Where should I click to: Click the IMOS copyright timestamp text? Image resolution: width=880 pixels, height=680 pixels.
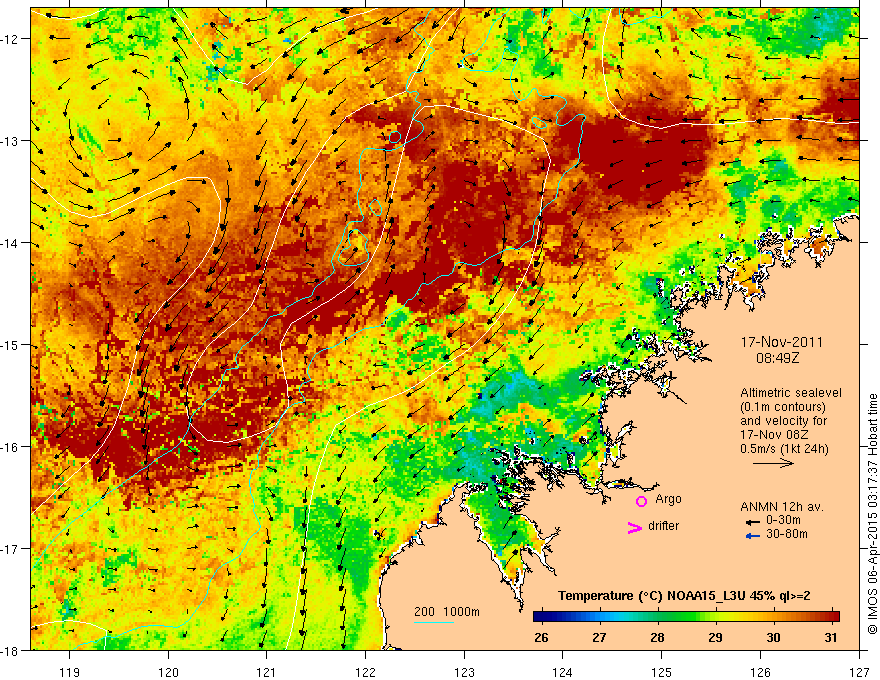[872, 514]
